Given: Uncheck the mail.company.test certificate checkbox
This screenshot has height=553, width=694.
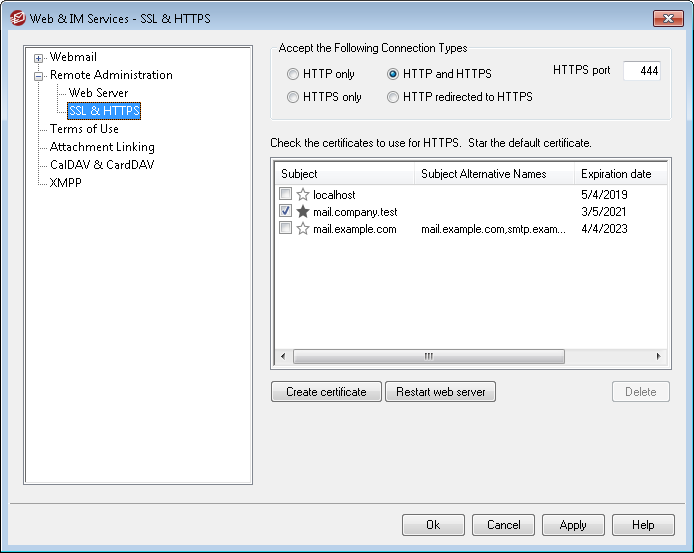Looking at the screenshot, I should tap(286, 212).
